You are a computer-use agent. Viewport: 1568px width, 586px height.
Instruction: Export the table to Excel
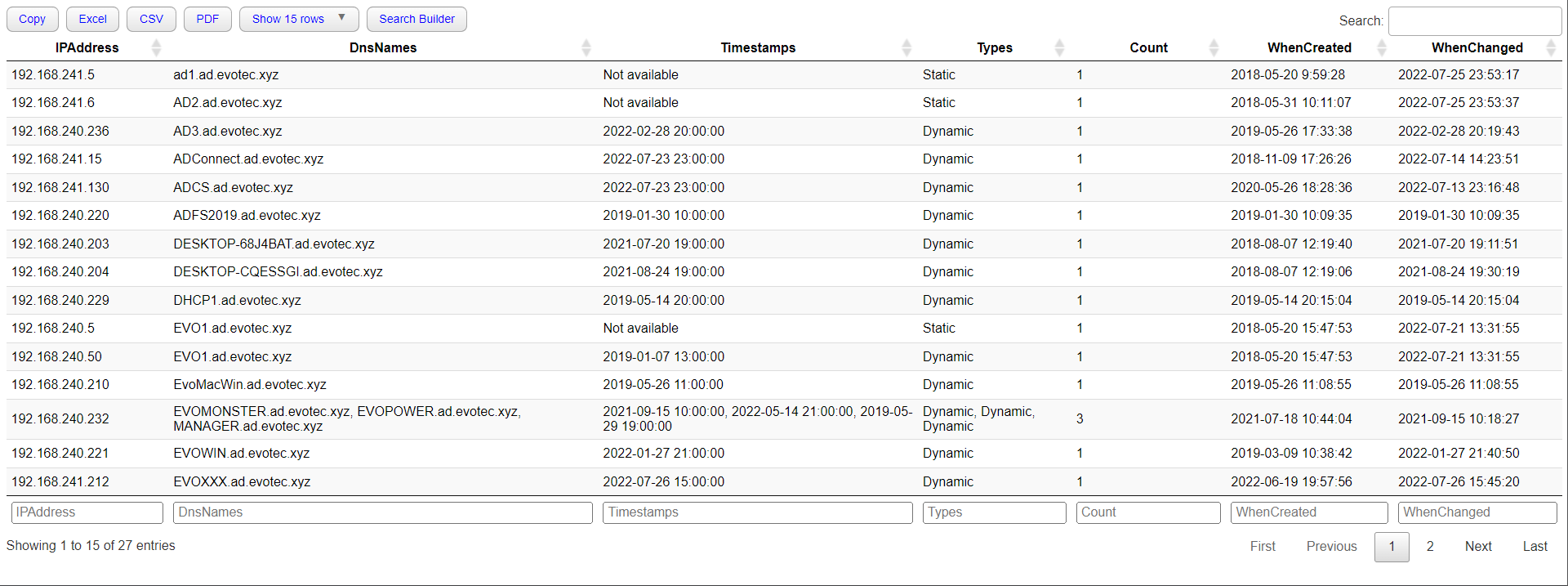tap(92, 19)
